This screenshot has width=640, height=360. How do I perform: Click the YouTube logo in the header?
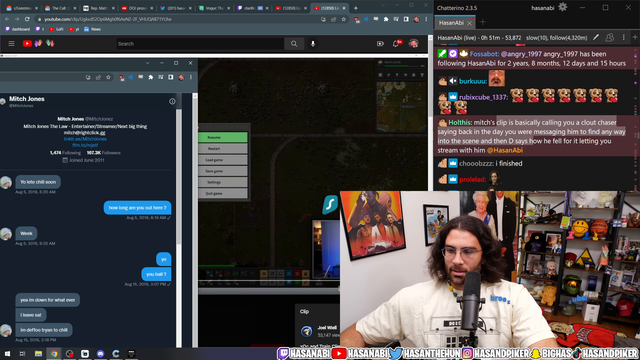[27, 44]
